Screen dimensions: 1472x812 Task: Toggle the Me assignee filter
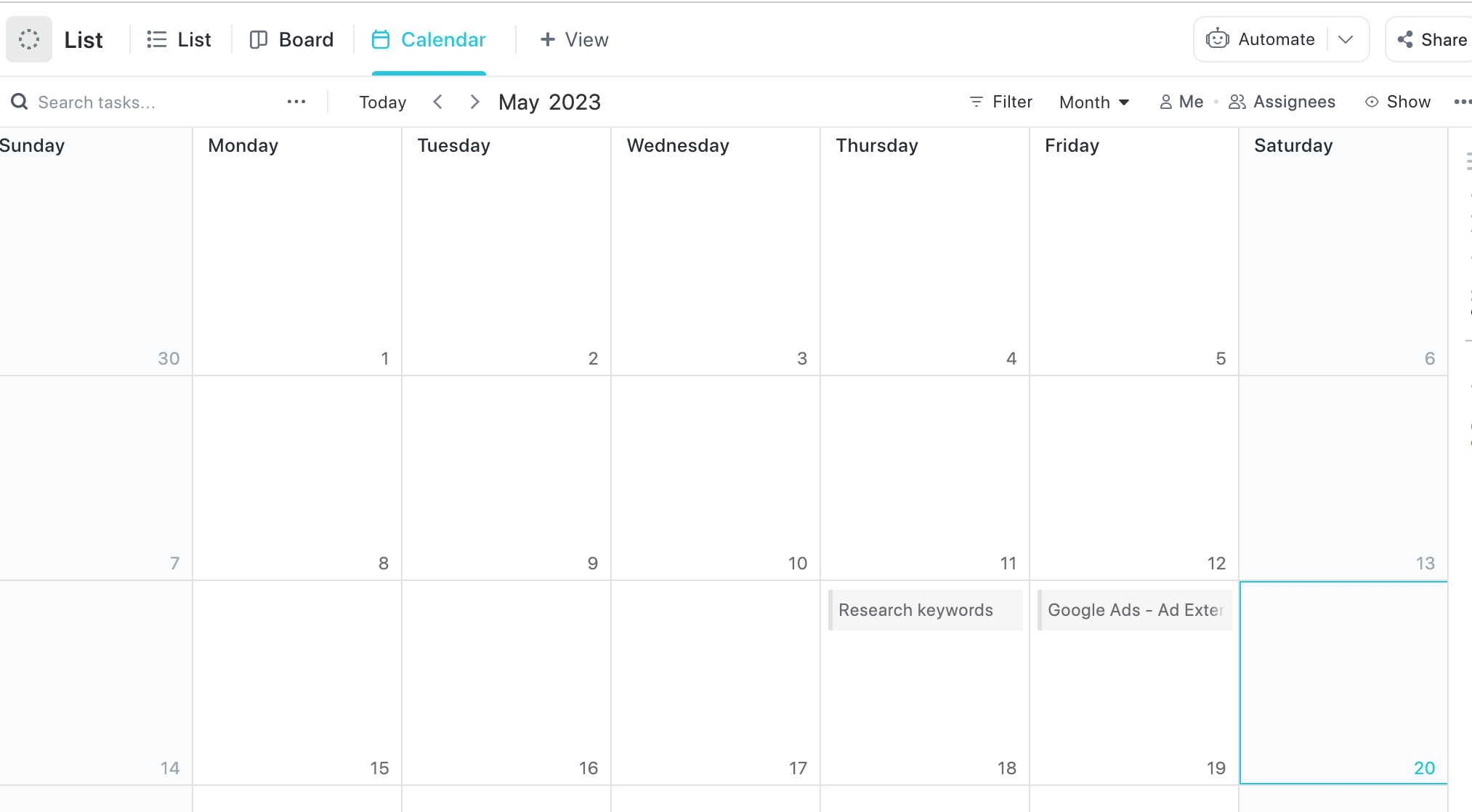[1181, 102]
